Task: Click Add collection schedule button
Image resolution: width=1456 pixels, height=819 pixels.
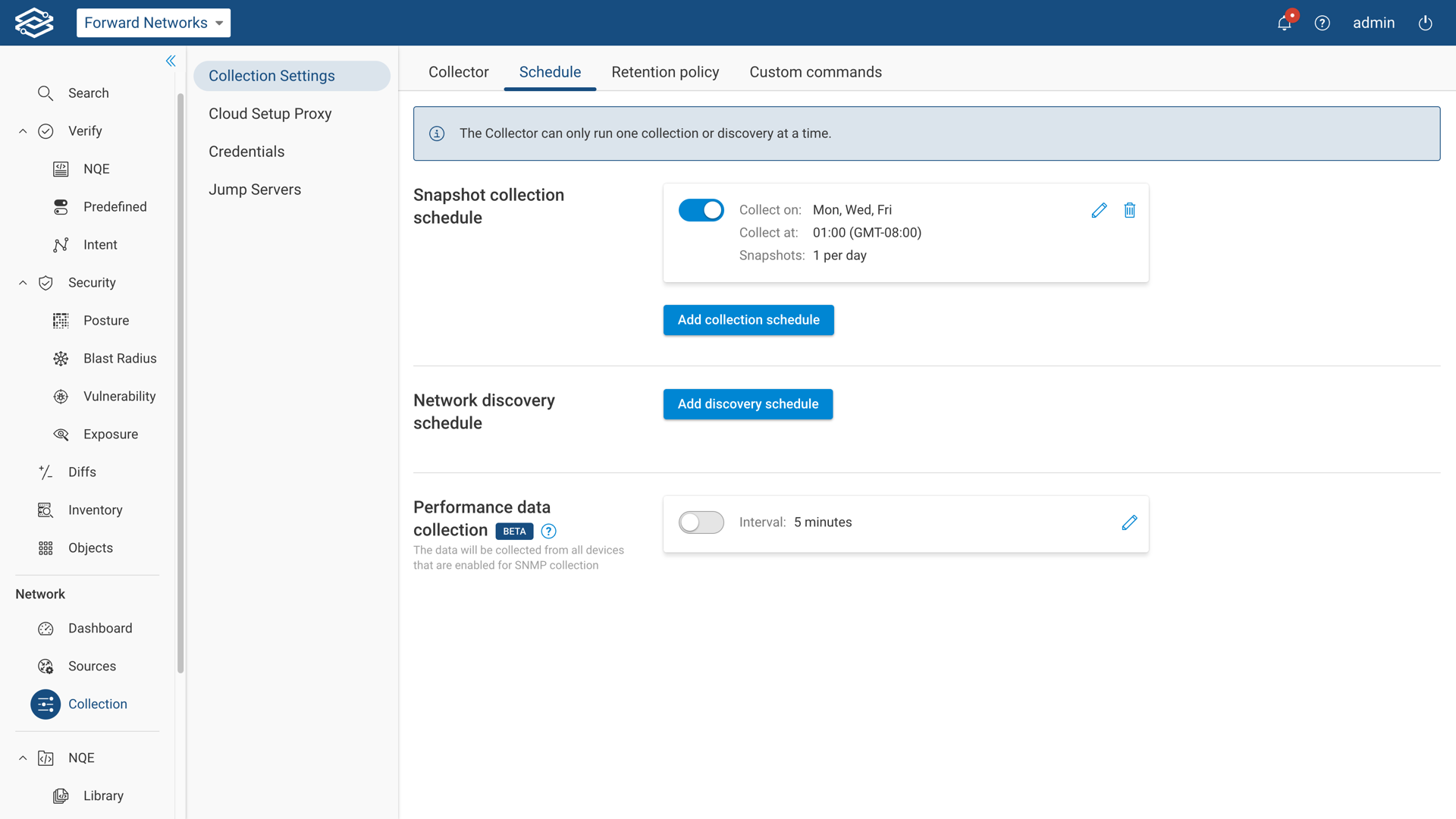Action: [x=748, y=320]
